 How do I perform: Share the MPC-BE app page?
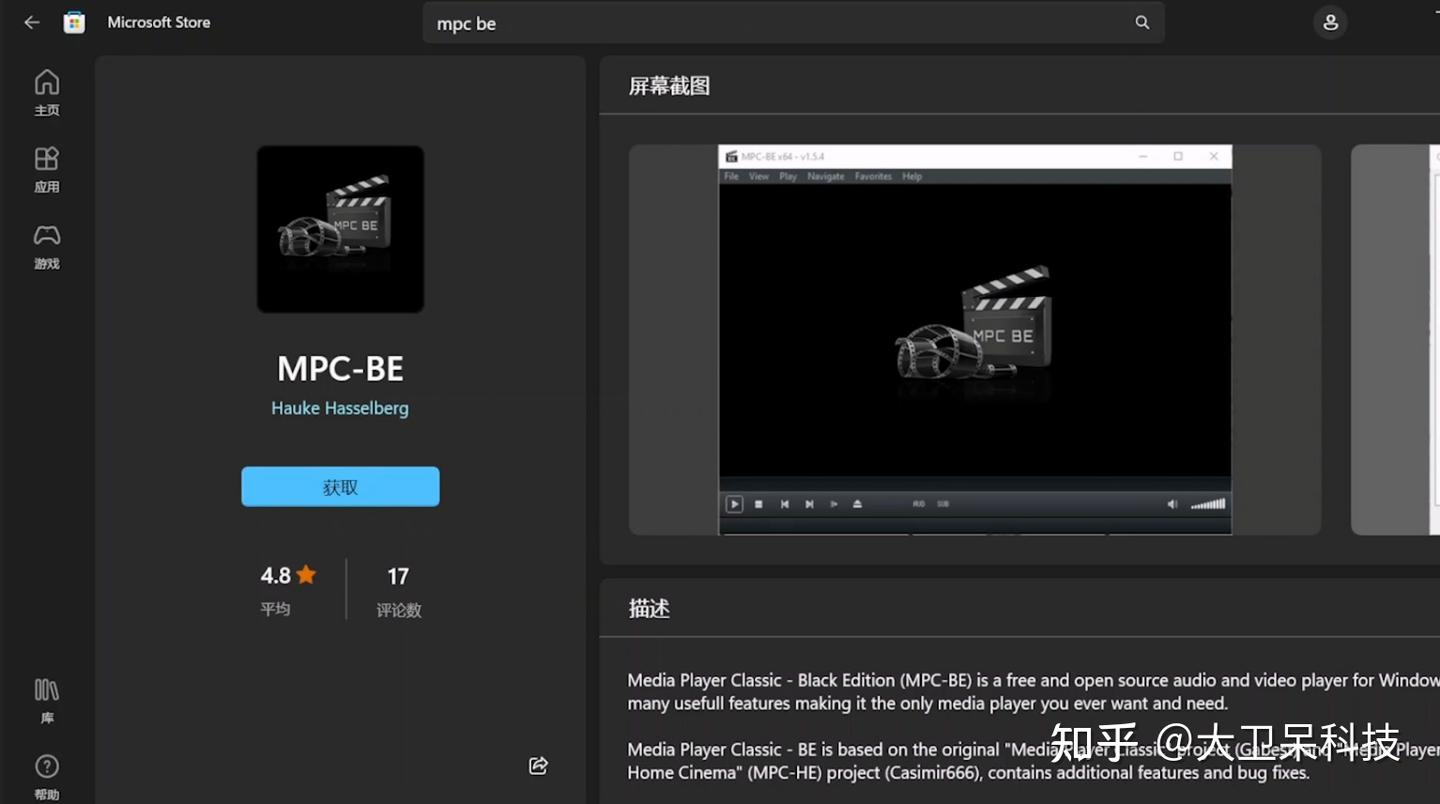click(538, 765)
